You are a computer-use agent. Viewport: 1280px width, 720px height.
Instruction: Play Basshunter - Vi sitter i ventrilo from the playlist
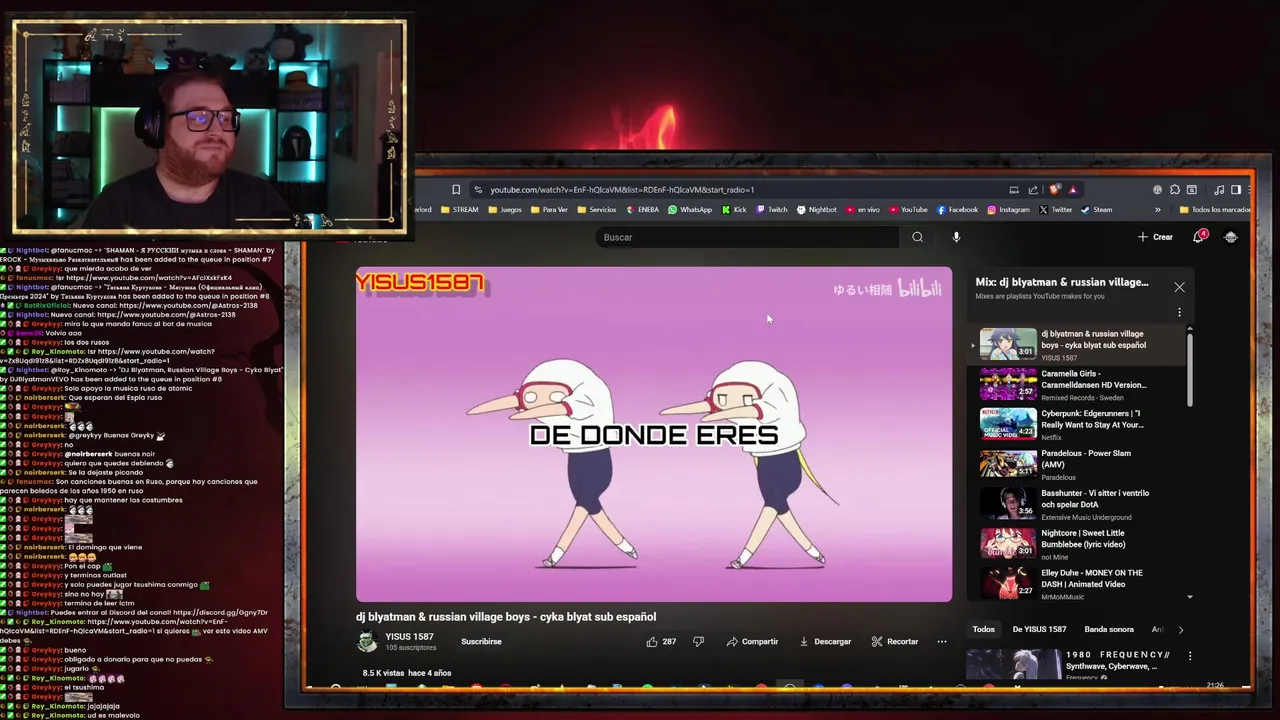coord(1076,504)
